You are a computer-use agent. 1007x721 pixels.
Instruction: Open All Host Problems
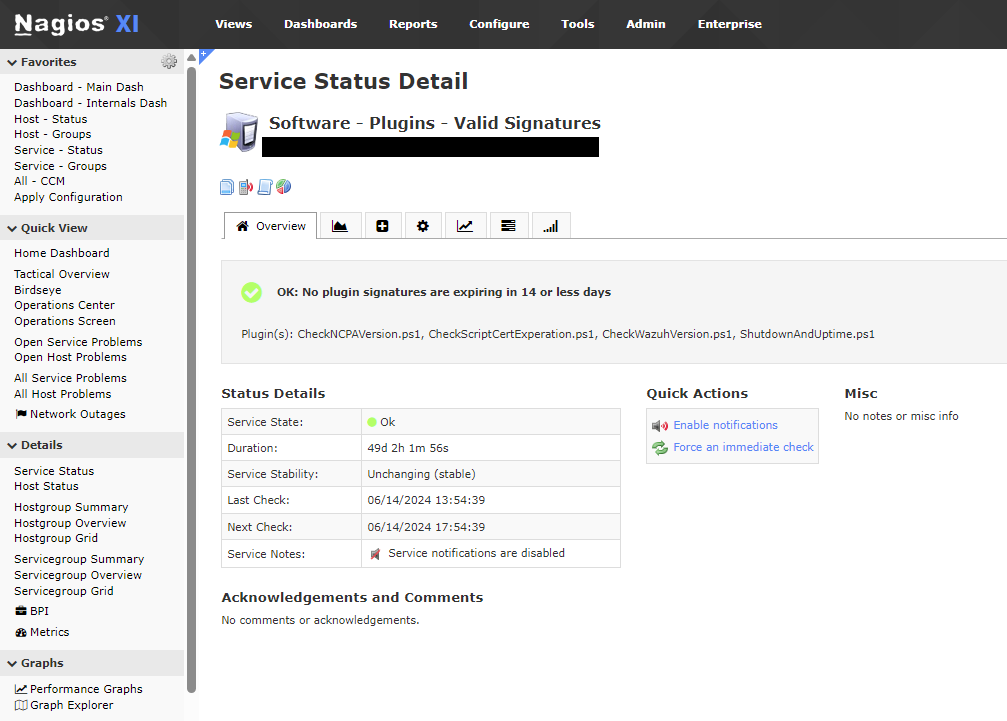(x=63, y=394)
